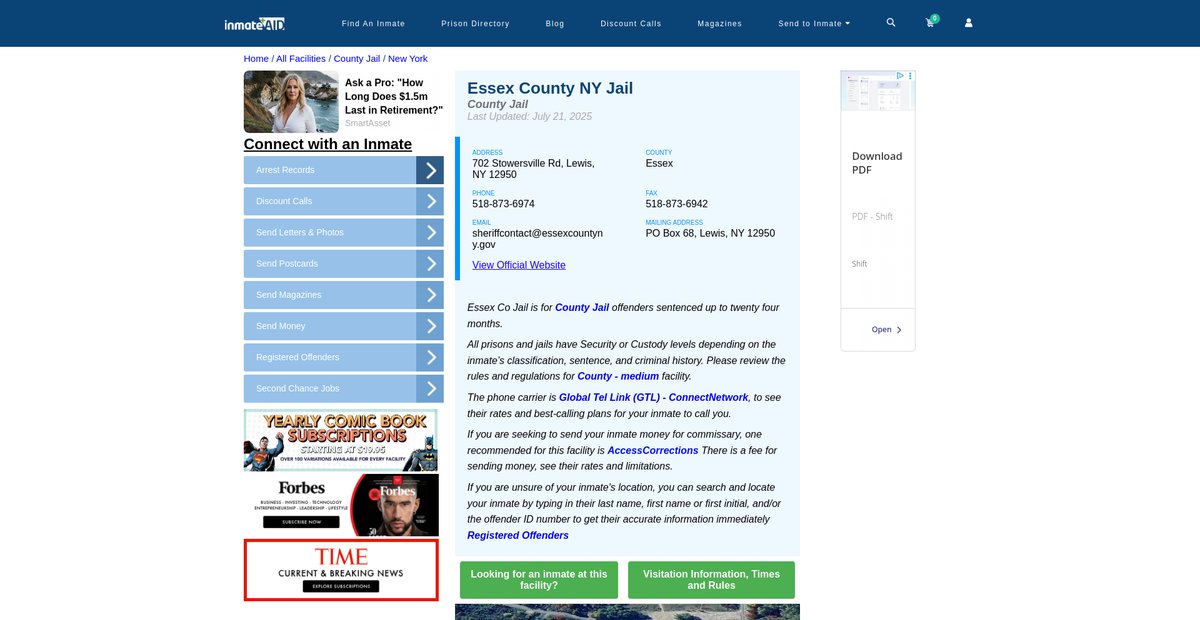Go to the Blog page
1200x620 pixels.
coord(555,23)
